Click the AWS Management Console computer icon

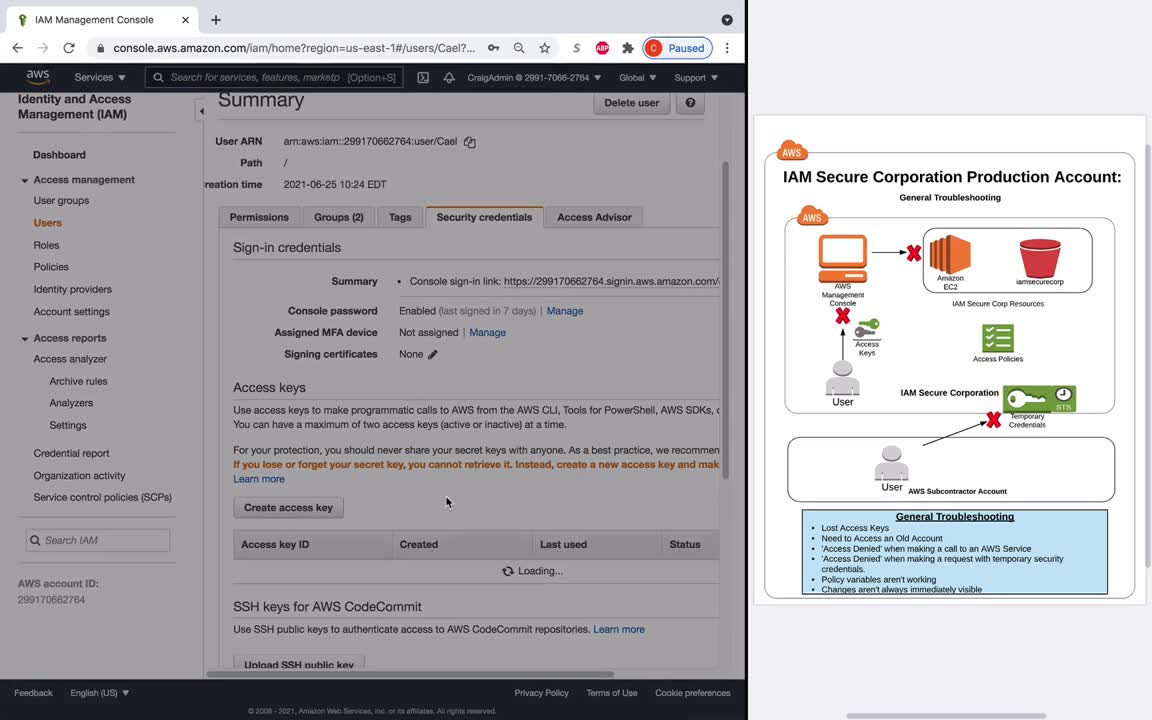[x=843, y=259]
